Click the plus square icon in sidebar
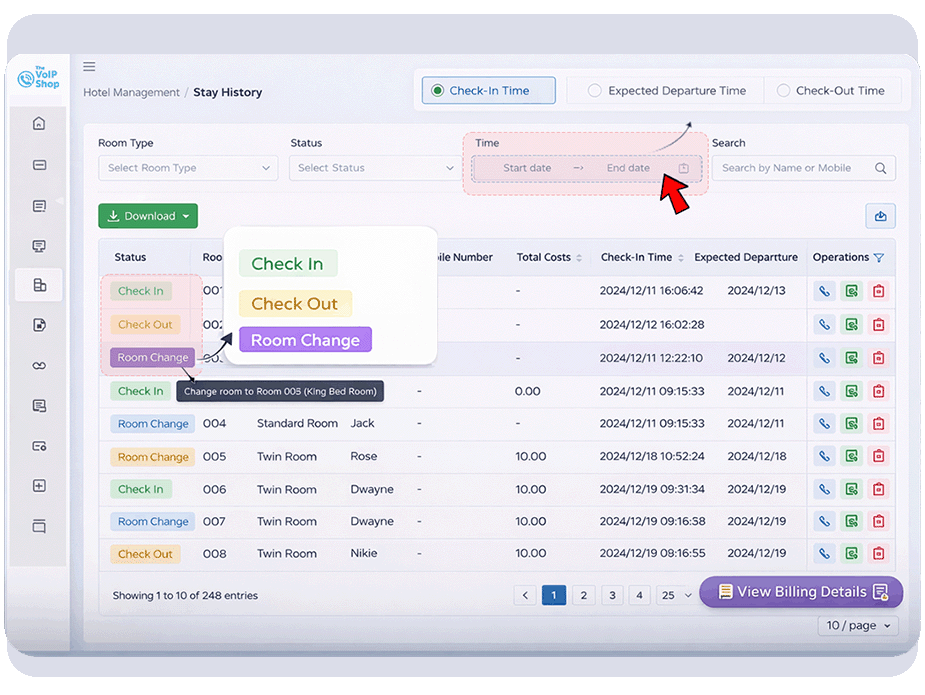The height and width of the screenshot is (695, 925). pyautogui.click(x=39, y=486)
